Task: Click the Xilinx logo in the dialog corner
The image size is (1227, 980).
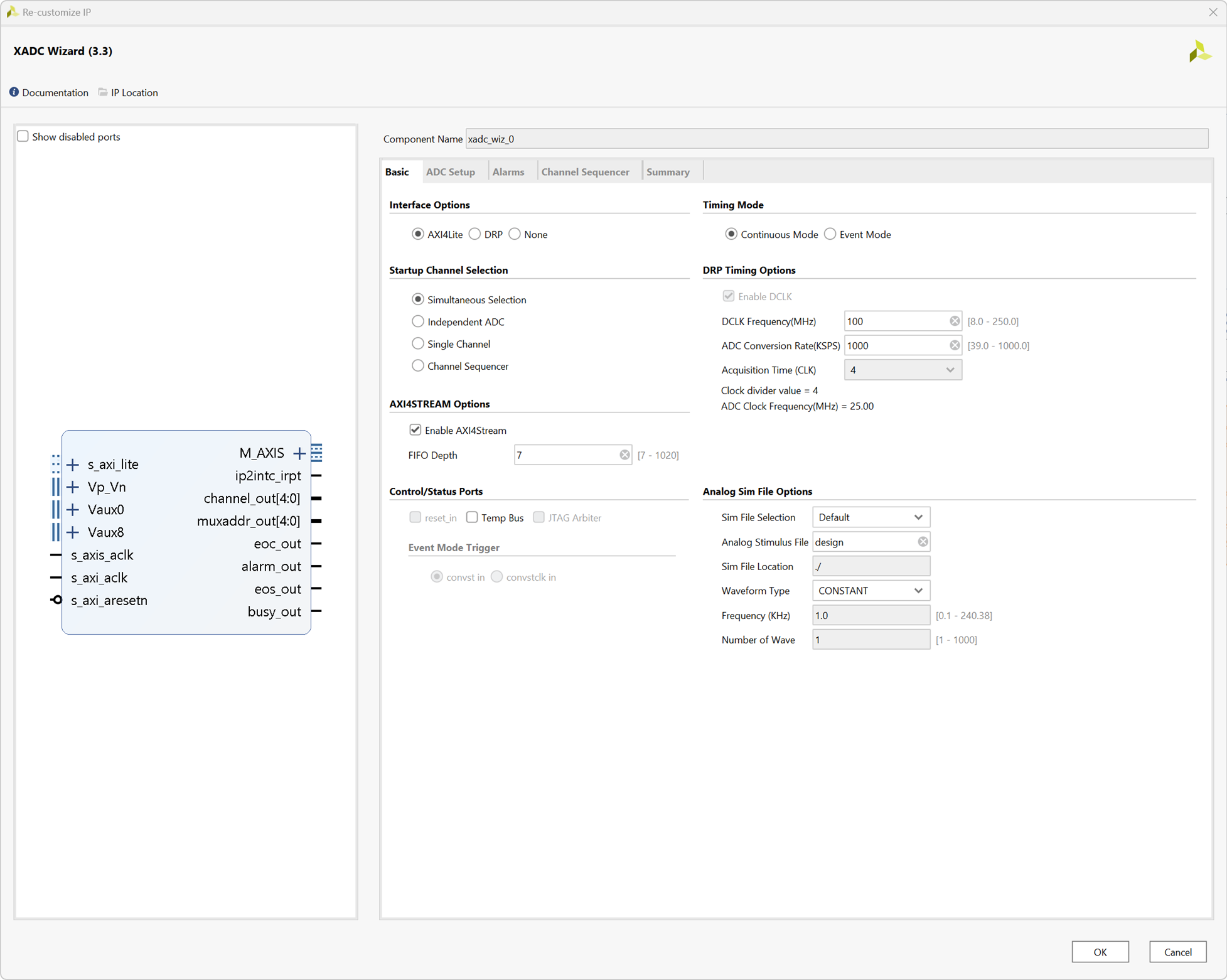Action: click(1199, 51)
